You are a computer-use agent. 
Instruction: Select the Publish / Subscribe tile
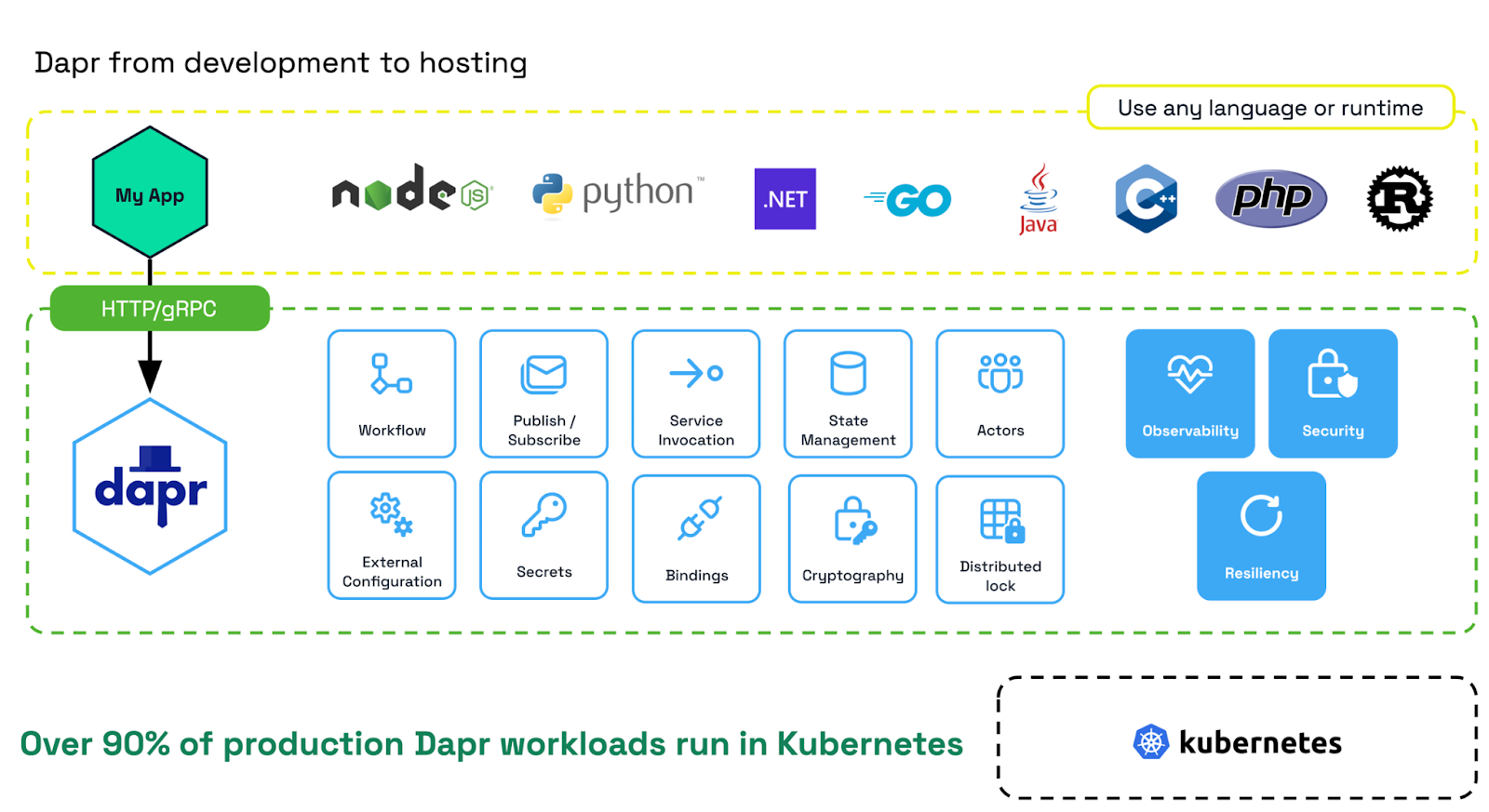[543, 393]
